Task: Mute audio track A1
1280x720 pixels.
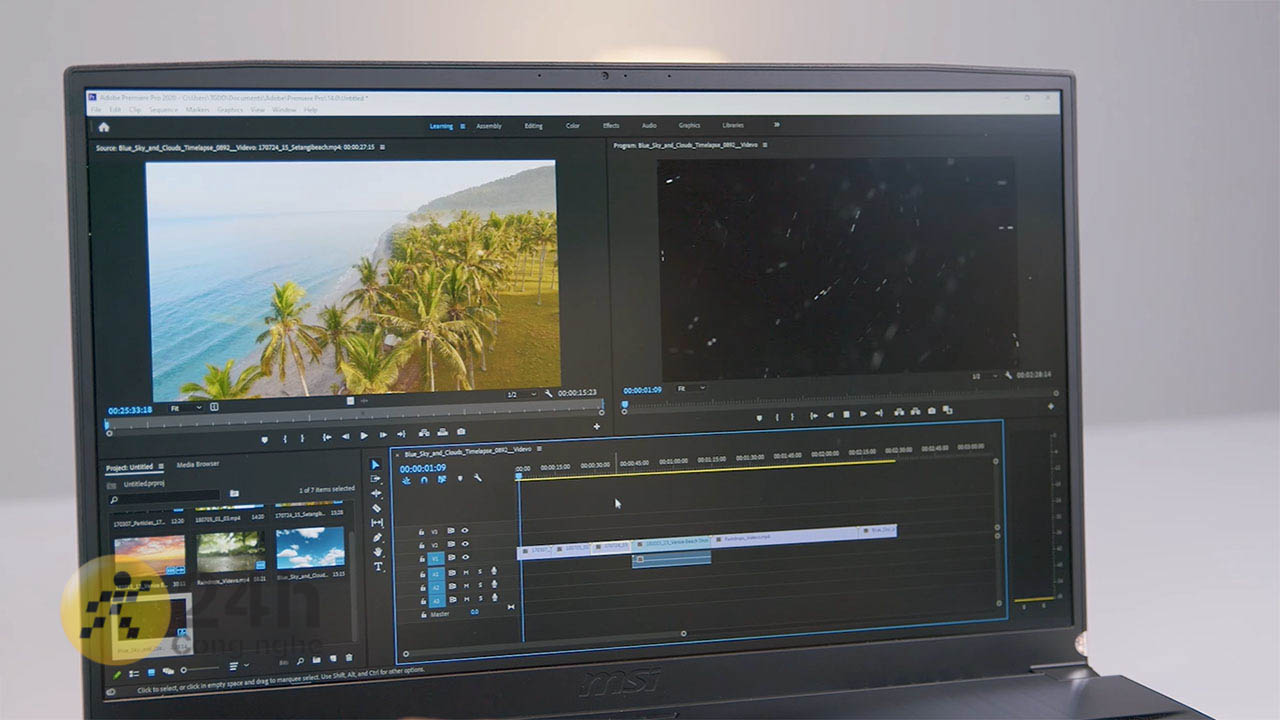Action: click(x=466, y=573)
